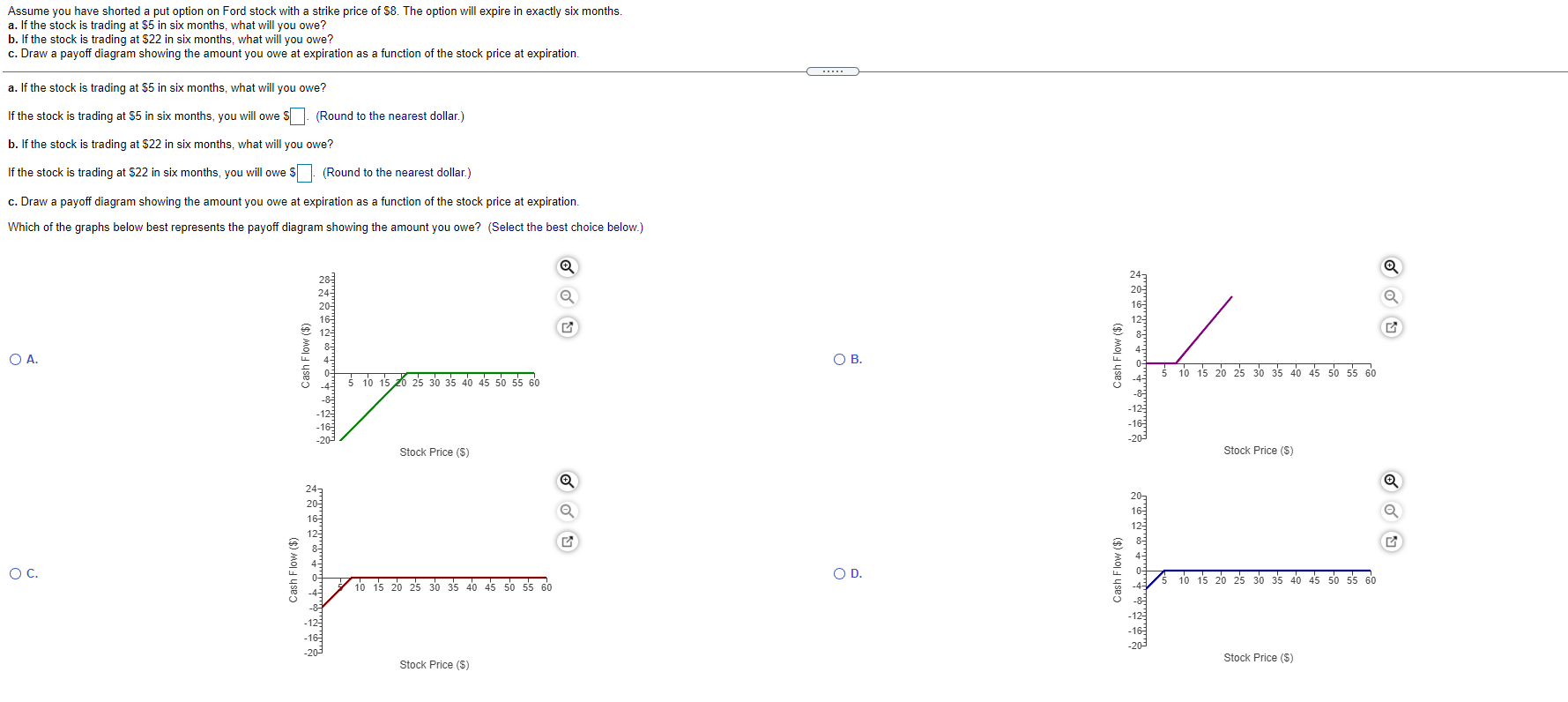This screenshot has width=1568, height=702.
Task: Click the 'Stock Price ($)' label under graph B
Action: point(1259,451)
